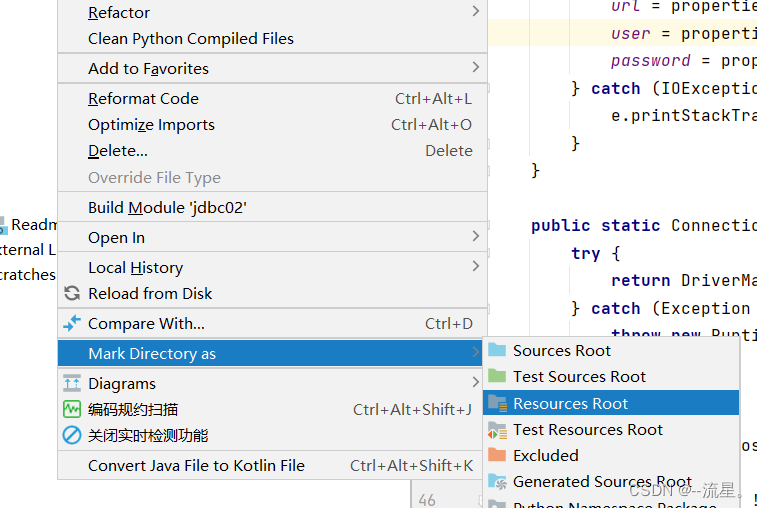
Task: Choose Convert Java File to Kotlin File
Action: (196, 466)
